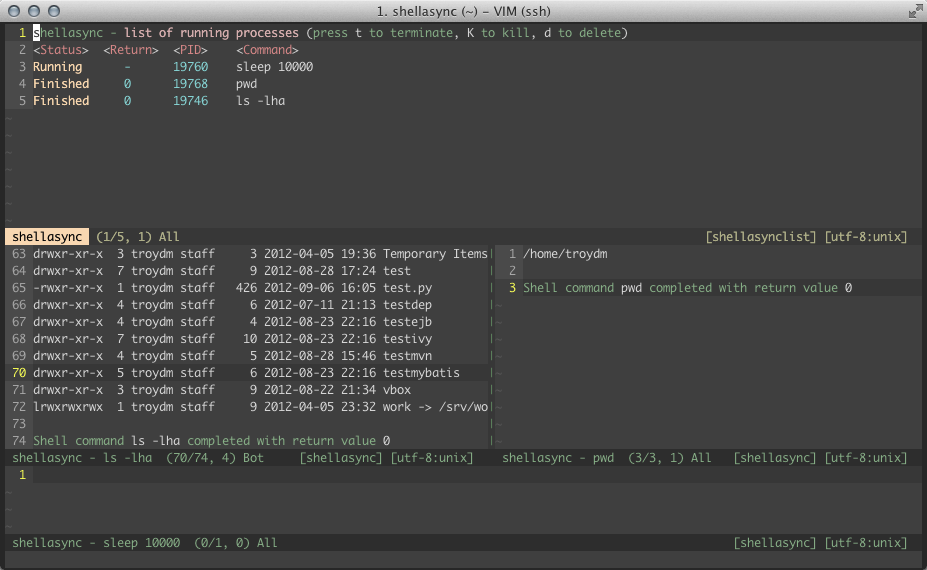Click the 2012-09-06 16:05 timestamp
Viewport: 927px width, 570px height.
click(320, 288)
